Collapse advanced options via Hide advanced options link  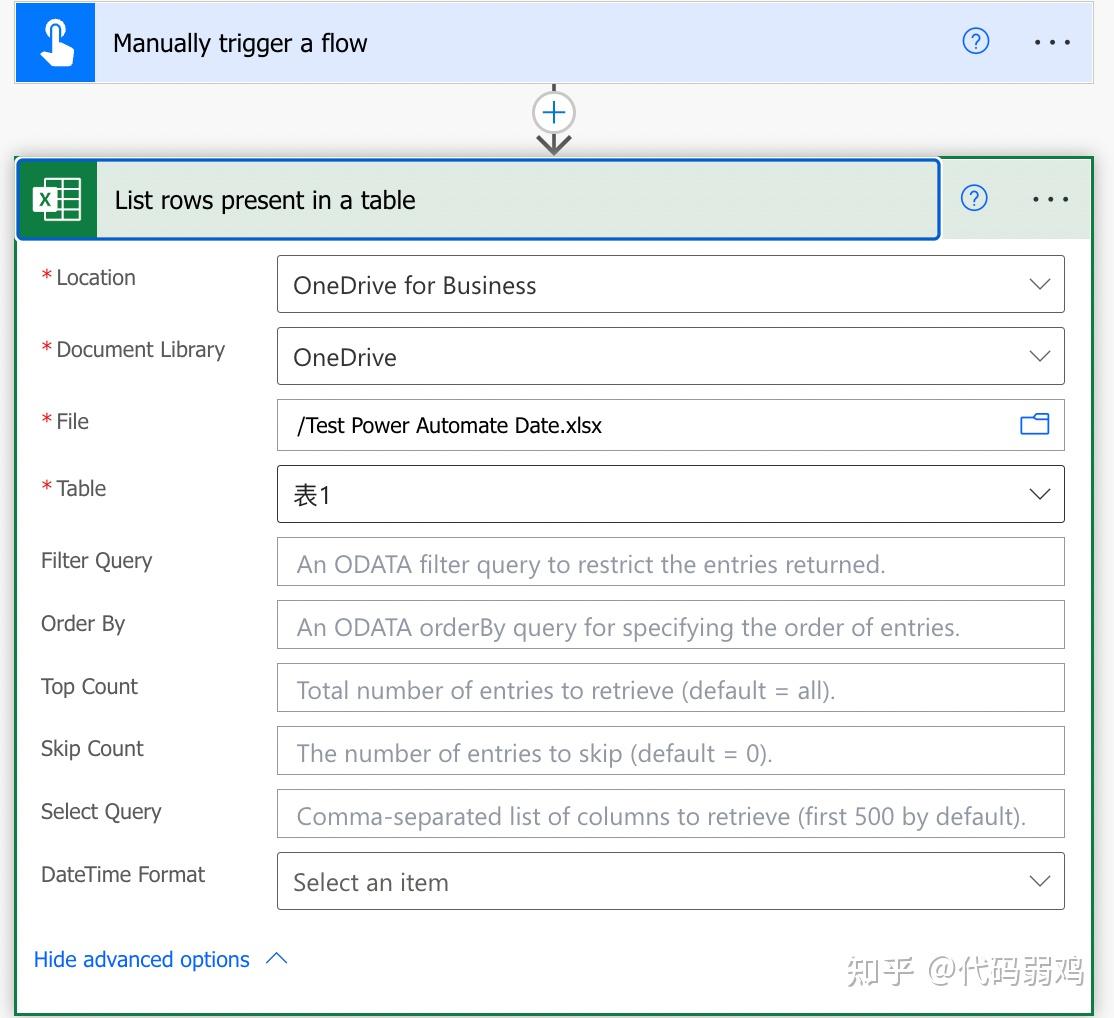141,959
